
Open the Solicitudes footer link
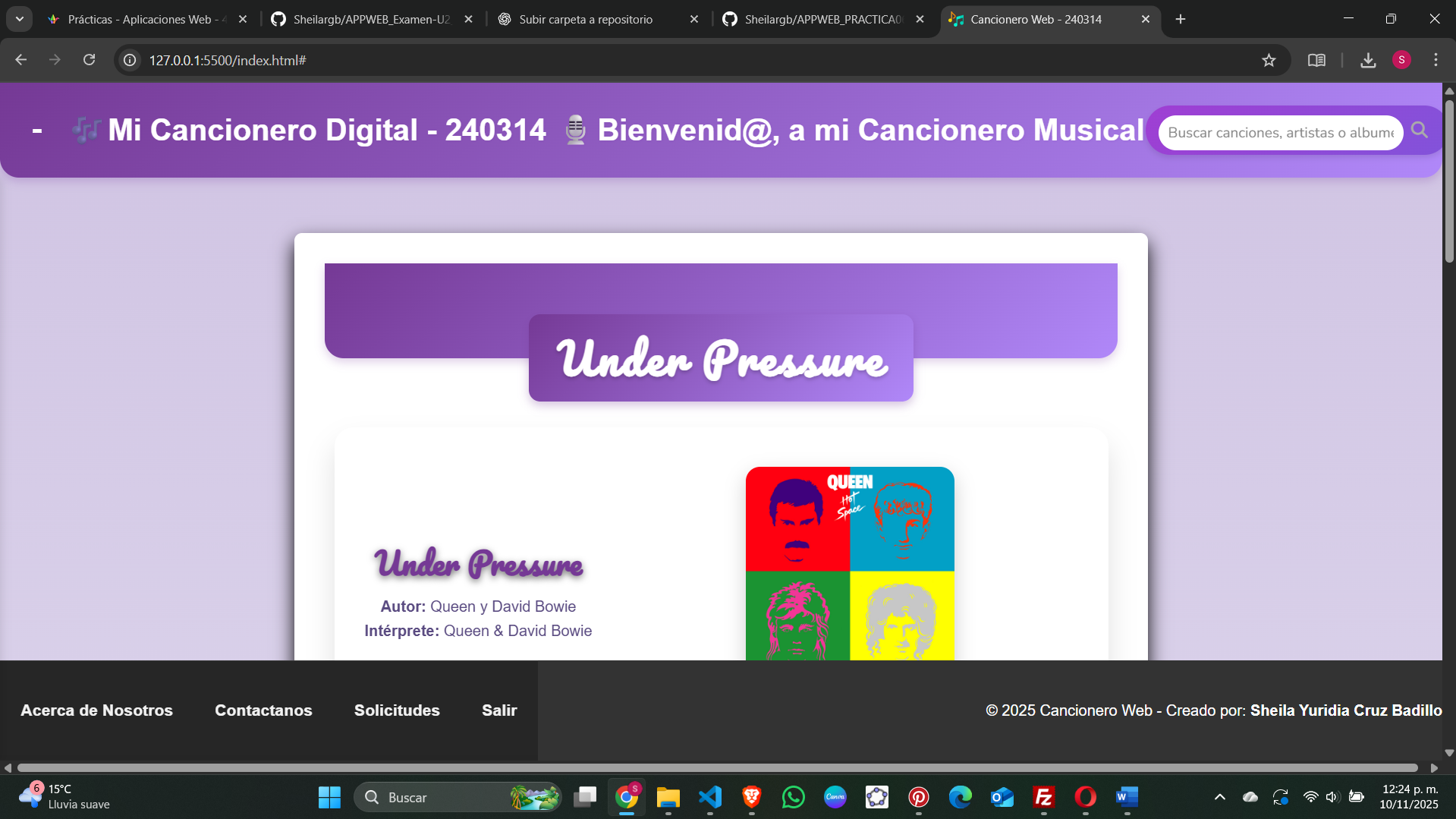pyautogui.click(x=397, y=710)
